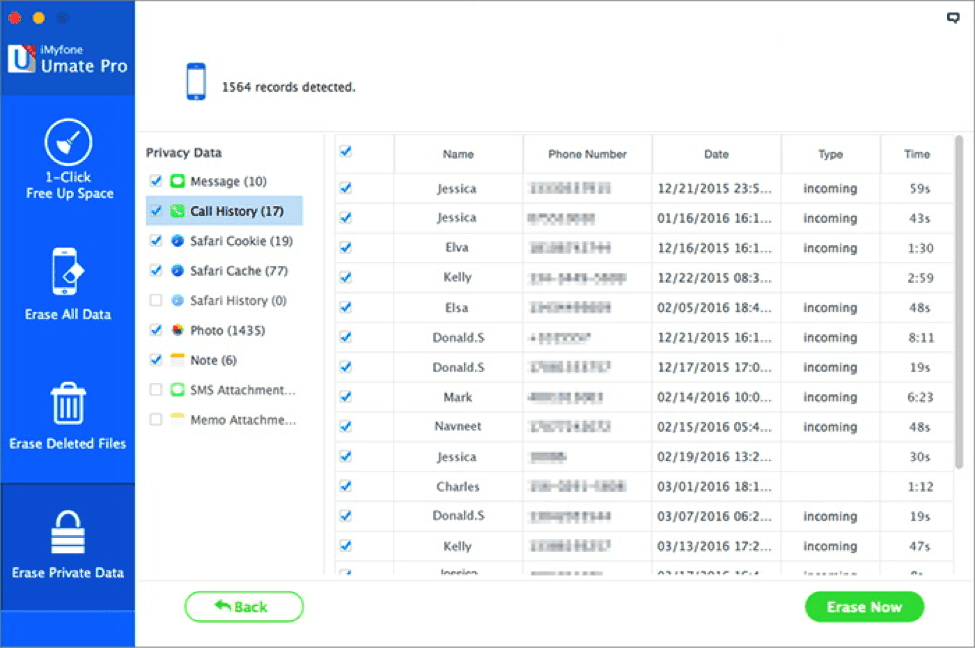Click the Elsa name cell
Screen dimensions: 975x648
[x=457, y=308]
